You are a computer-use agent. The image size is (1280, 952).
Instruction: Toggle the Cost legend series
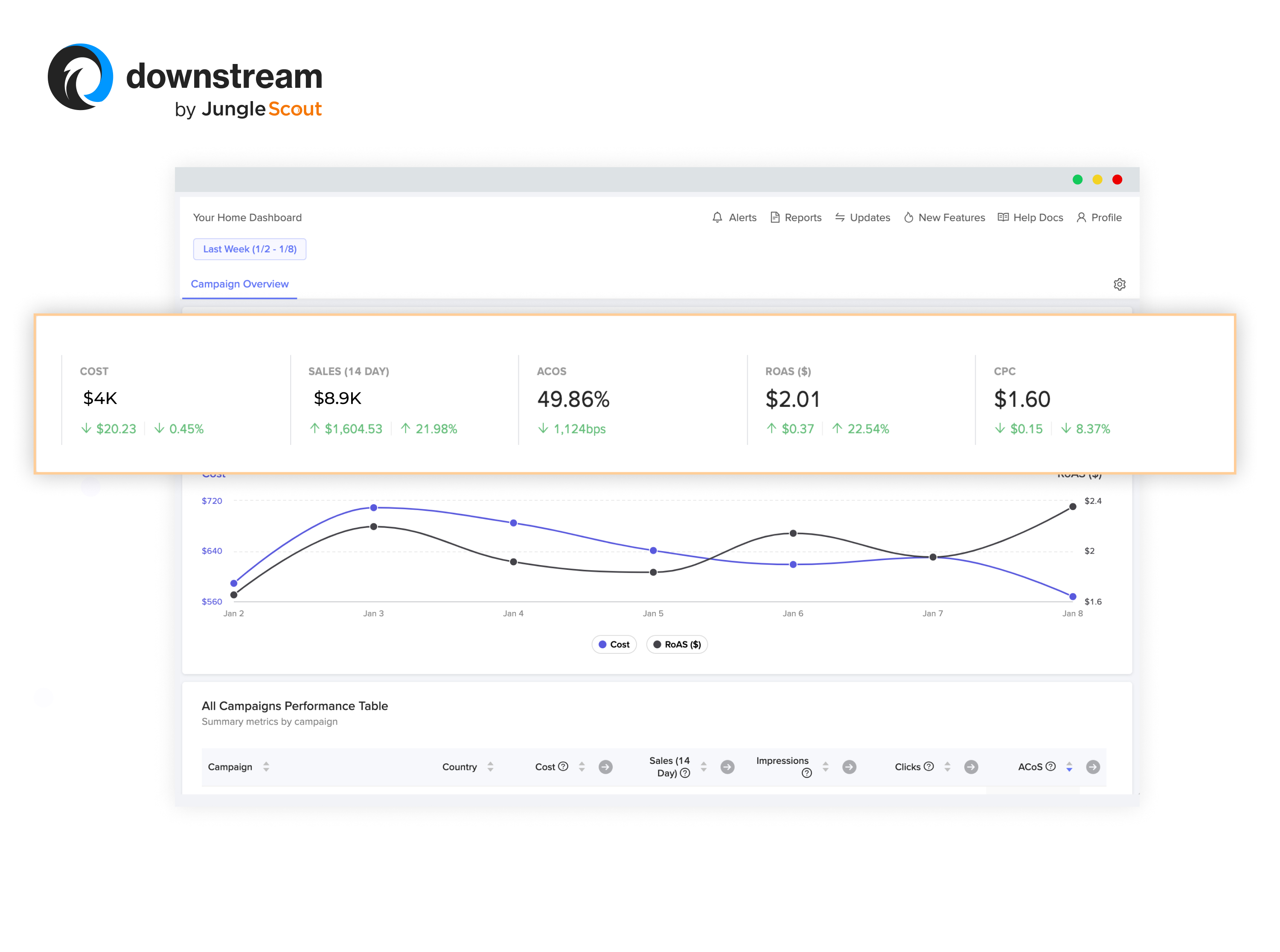coord(614,644)
